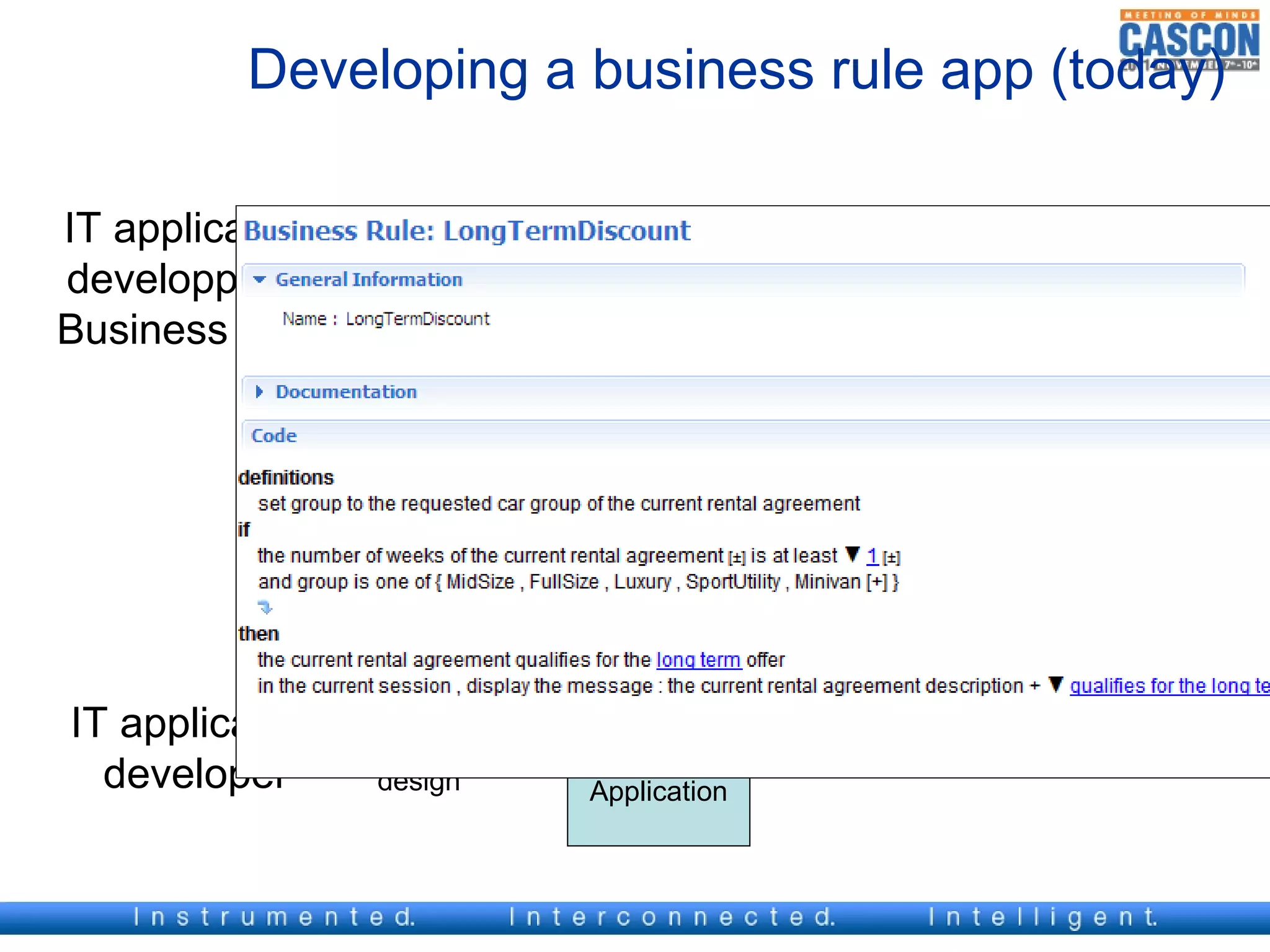Click the 'then' keyword

[x=259, y=634]
